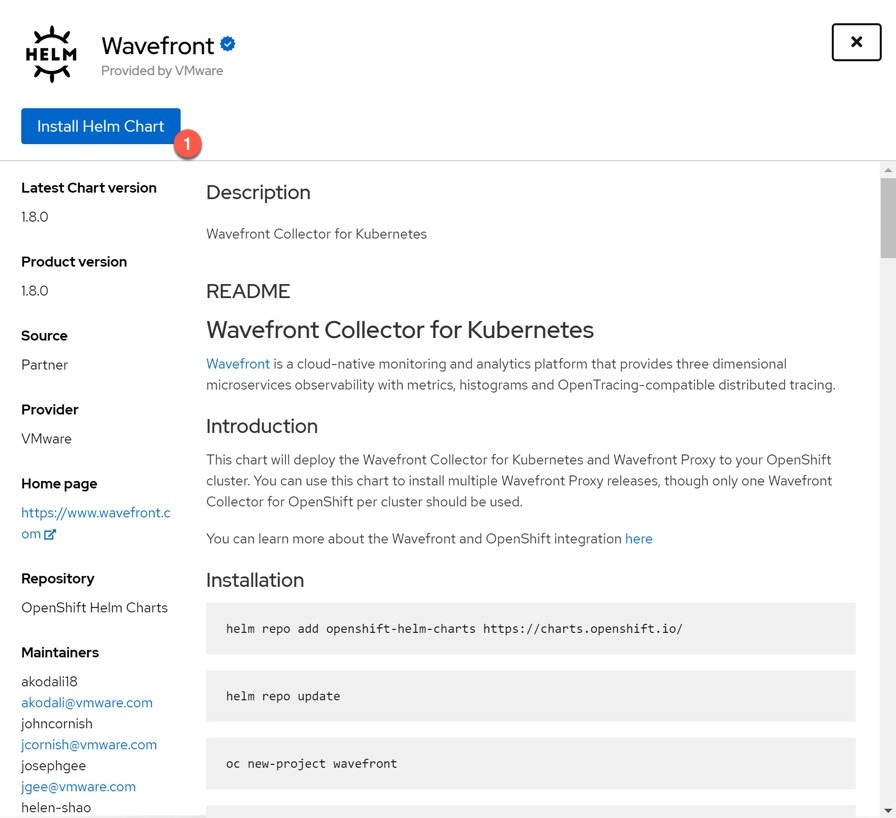
Task: Click the vertical scrollbar thumb
Action: click(888, 218)
